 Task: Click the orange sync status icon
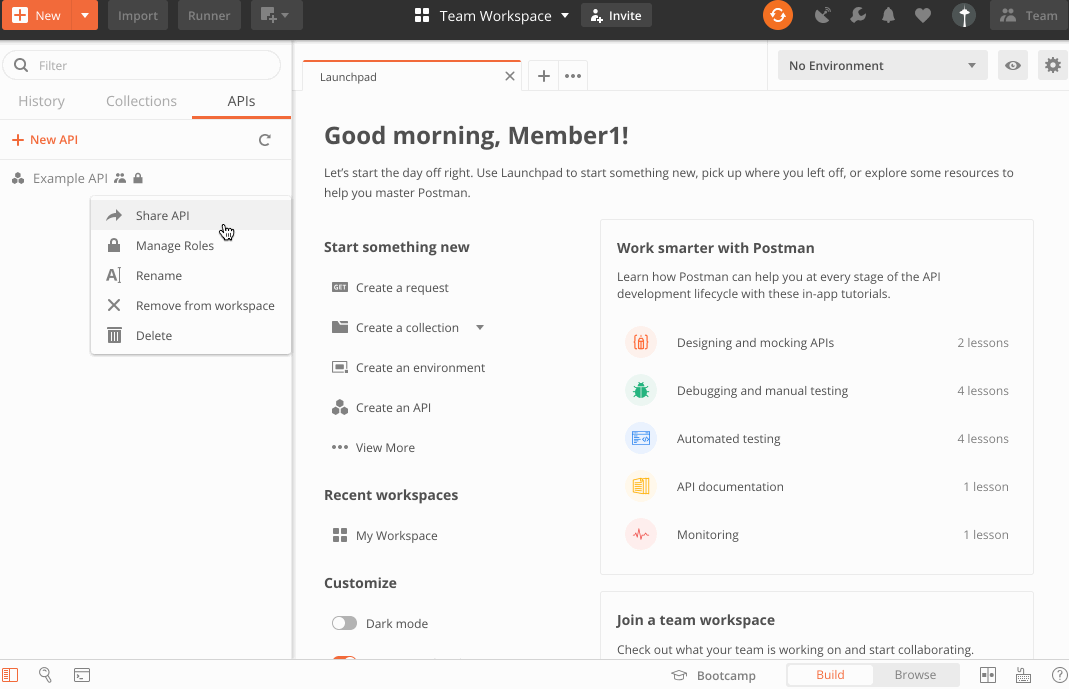click(x=777, y=15)
